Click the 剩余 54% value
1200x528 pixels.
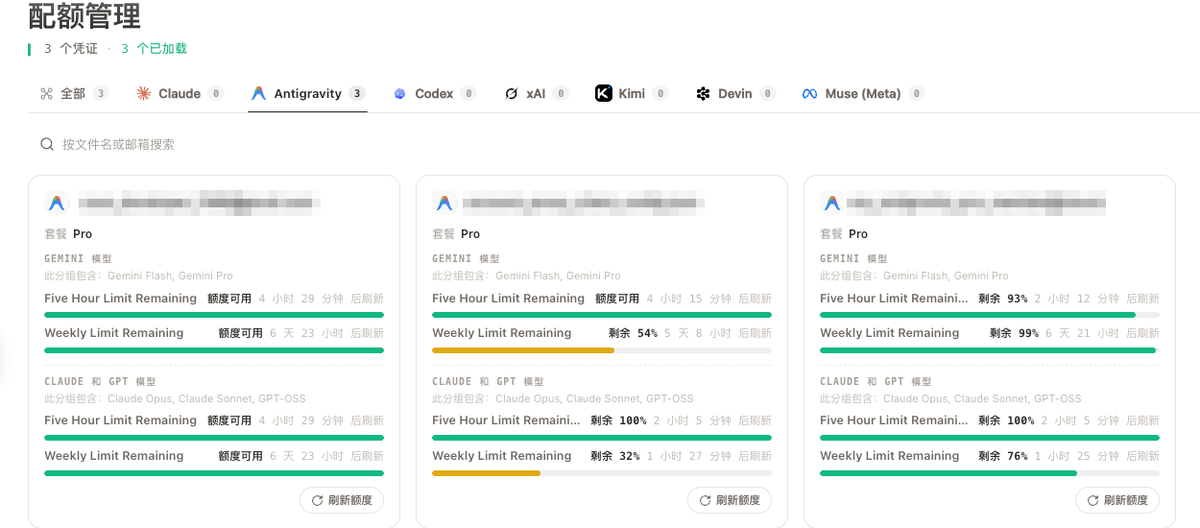pos(633,333)
